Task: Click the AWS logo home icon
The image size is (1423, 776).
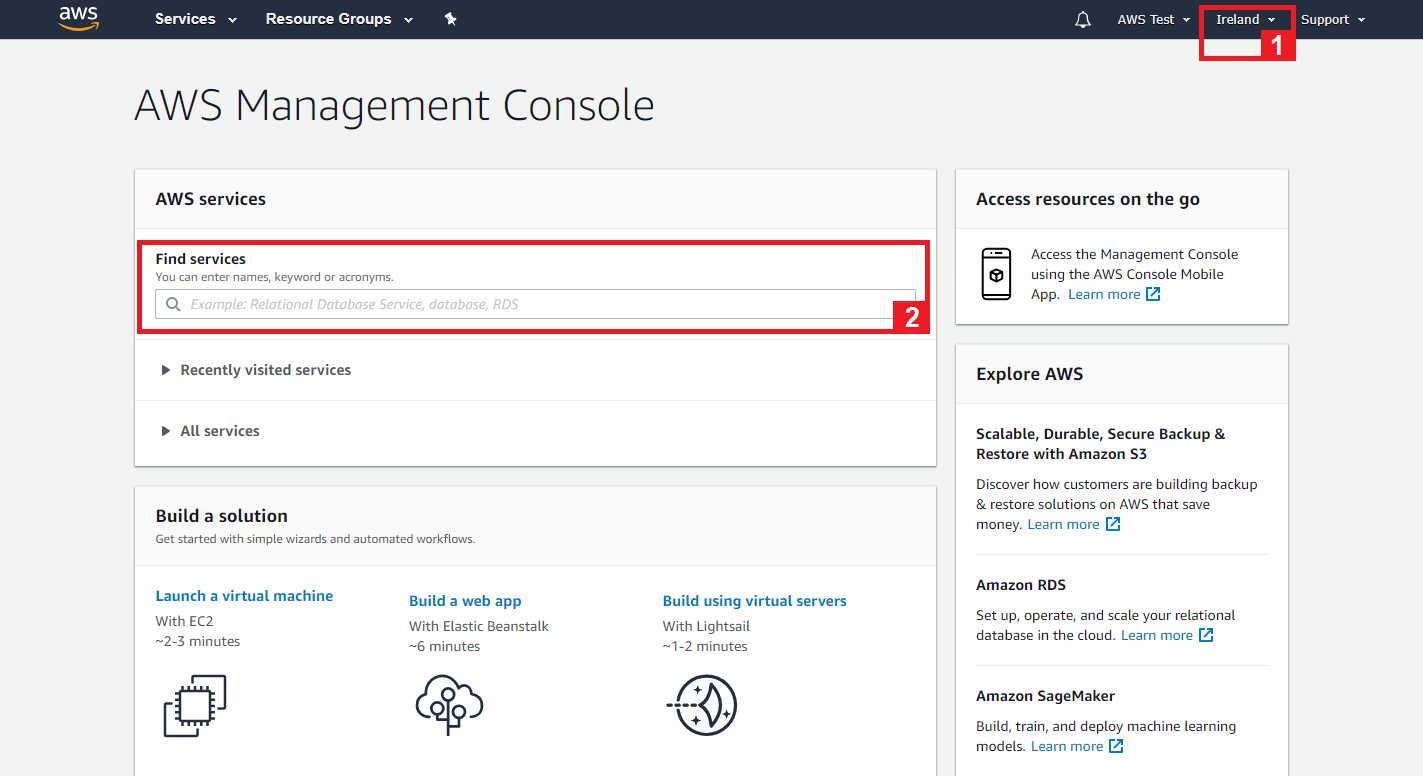Action: coord(78,18)
